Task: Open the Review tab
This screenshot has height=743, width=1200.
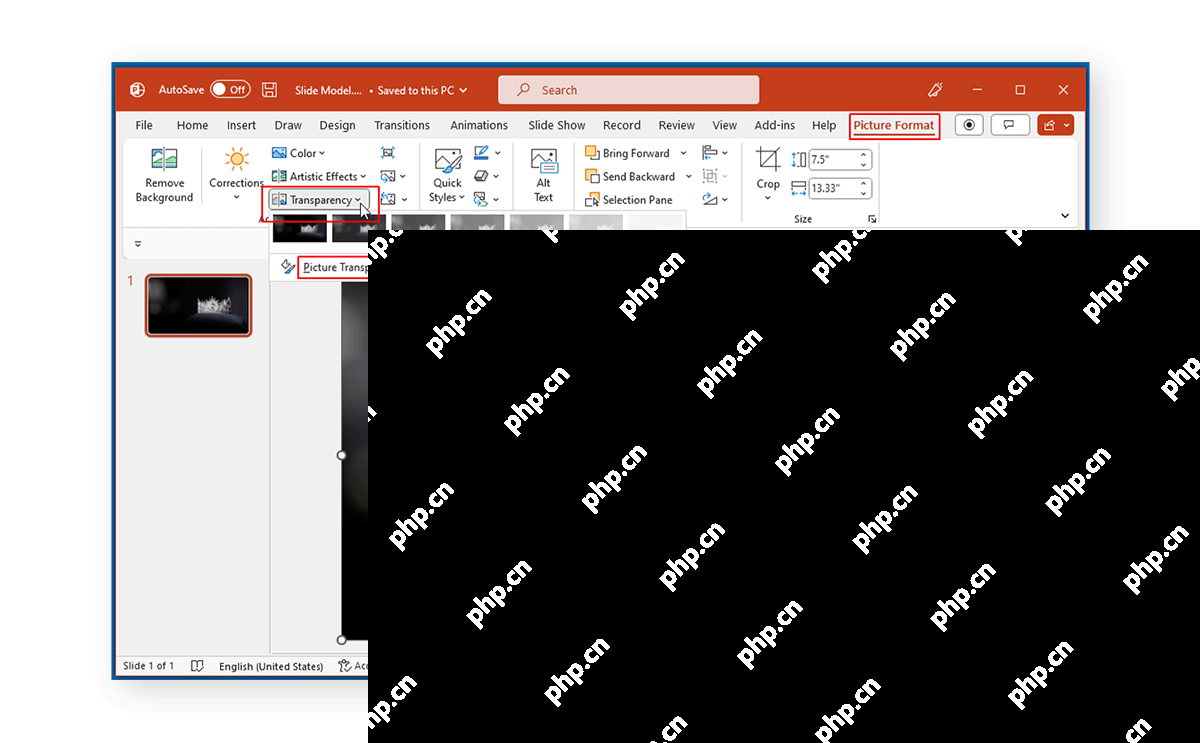Action: pyautogui.click(x=676, y=125)
